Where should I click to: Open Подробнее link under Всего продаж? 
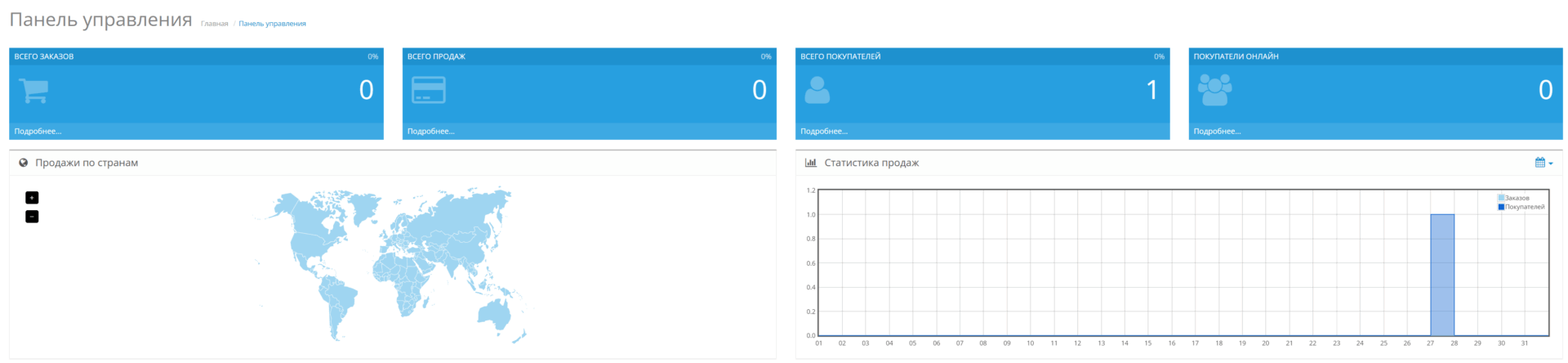(430, 132)
